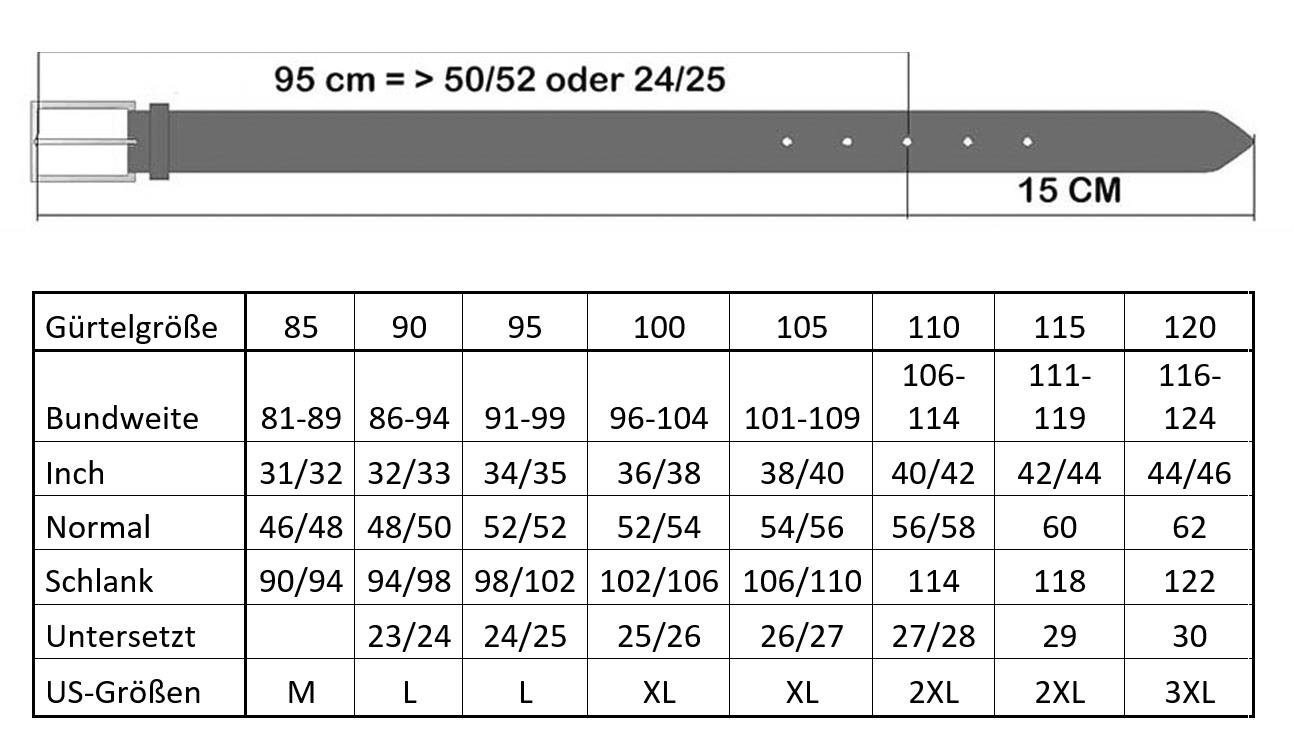Click the "15 CM" measurement label
Screen dimensions: 1294x744
(x=1069, y=189)
